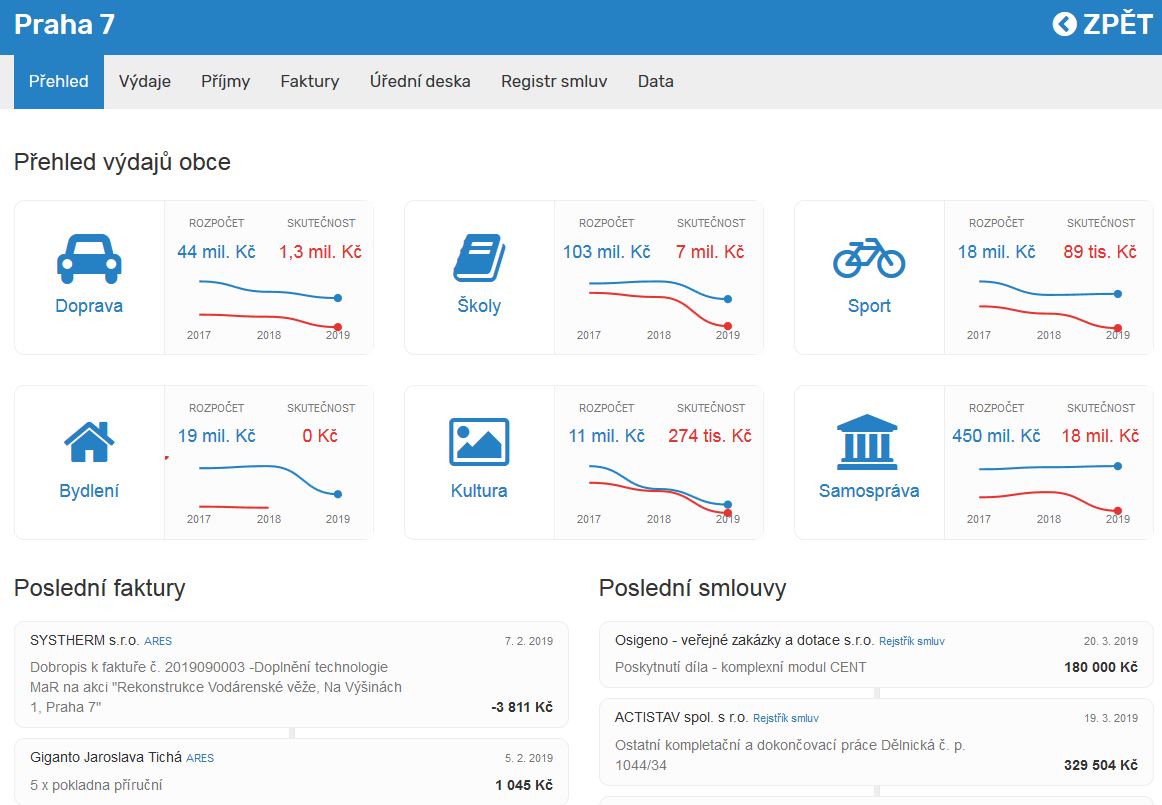
Task: Click the 2019 red data point on Školy chart
Action: pos(727,326)
